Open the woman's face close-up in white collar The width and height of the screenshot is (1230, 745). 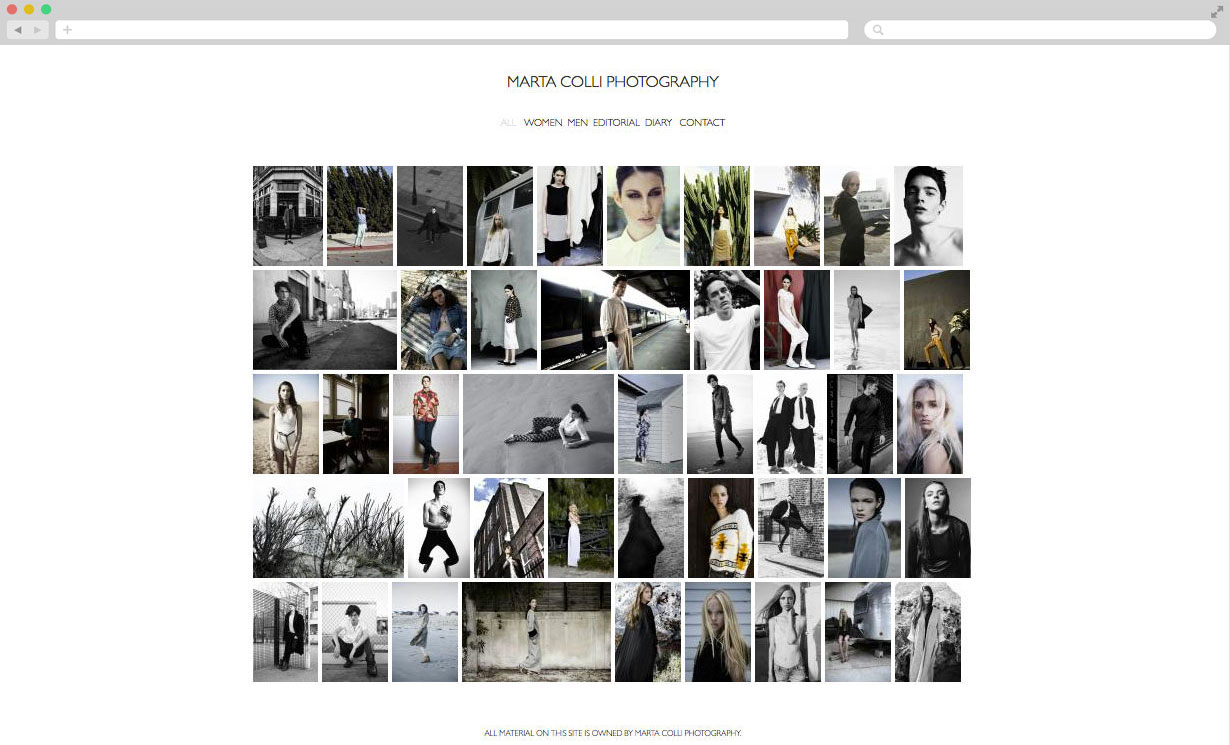tap(643, 216)
